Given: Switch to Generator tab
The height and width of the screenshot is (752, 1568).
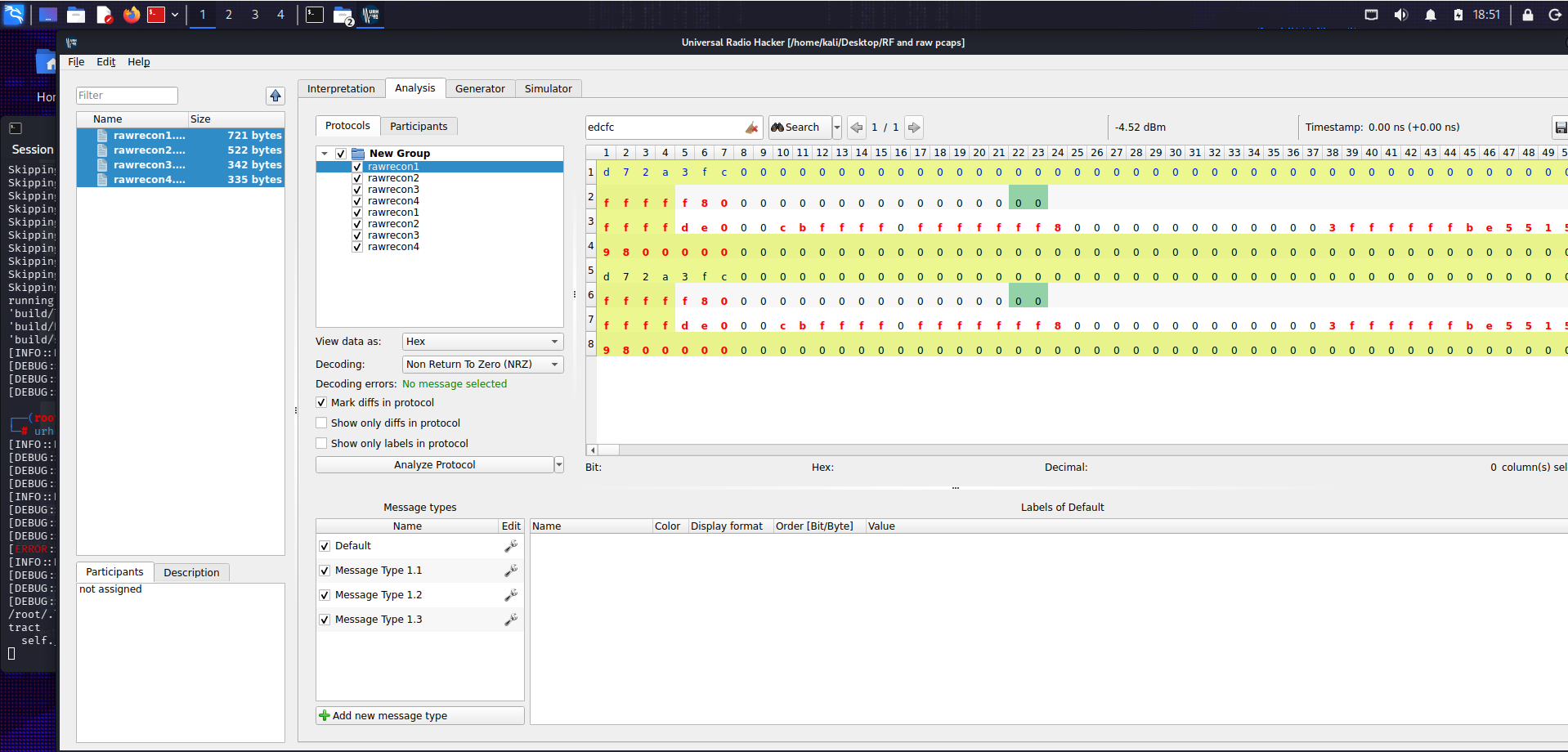Looking at the screenshot, I should click(480, 89).
